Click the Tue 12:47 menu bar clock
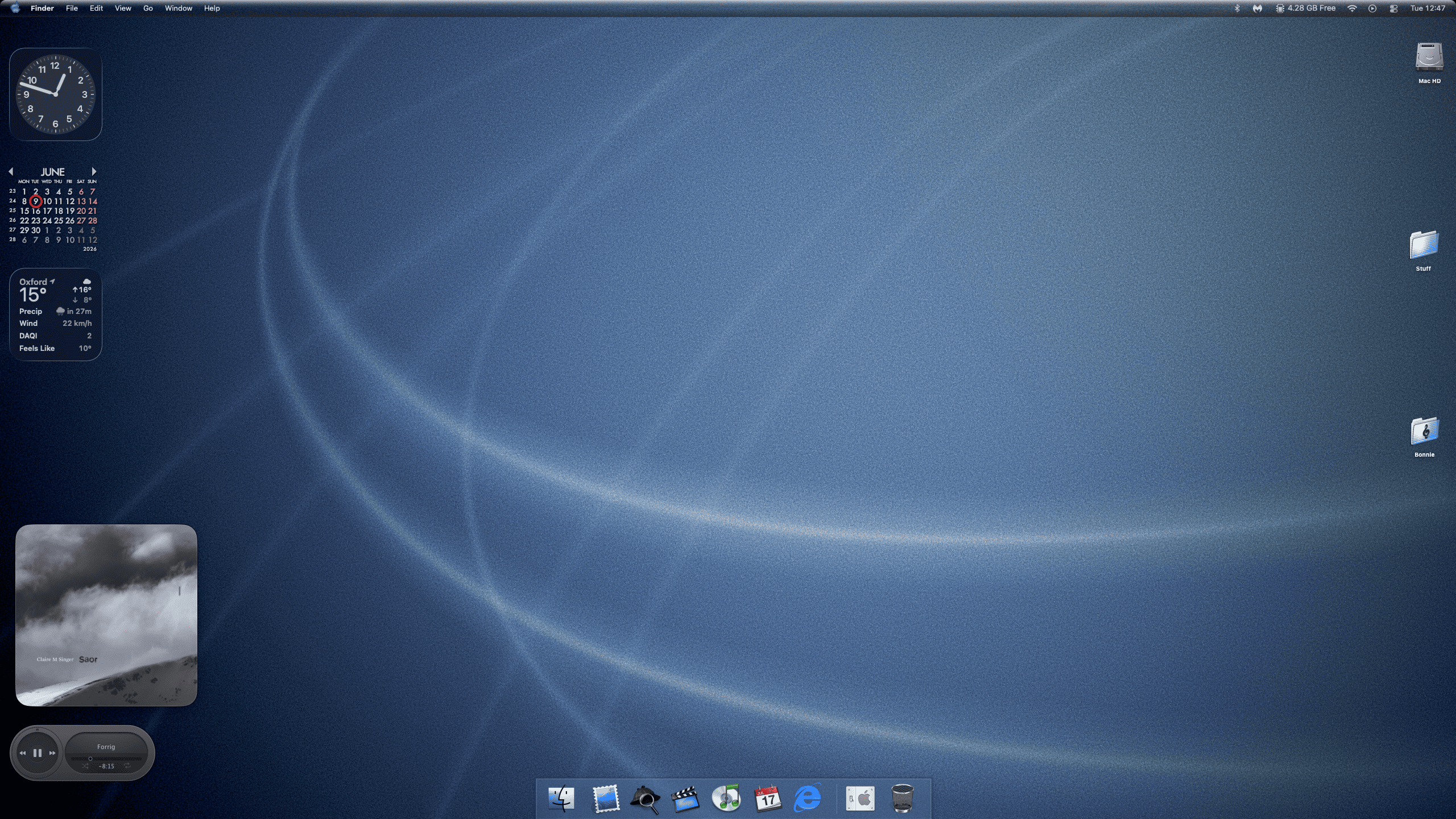 [x=1428, y=8]
